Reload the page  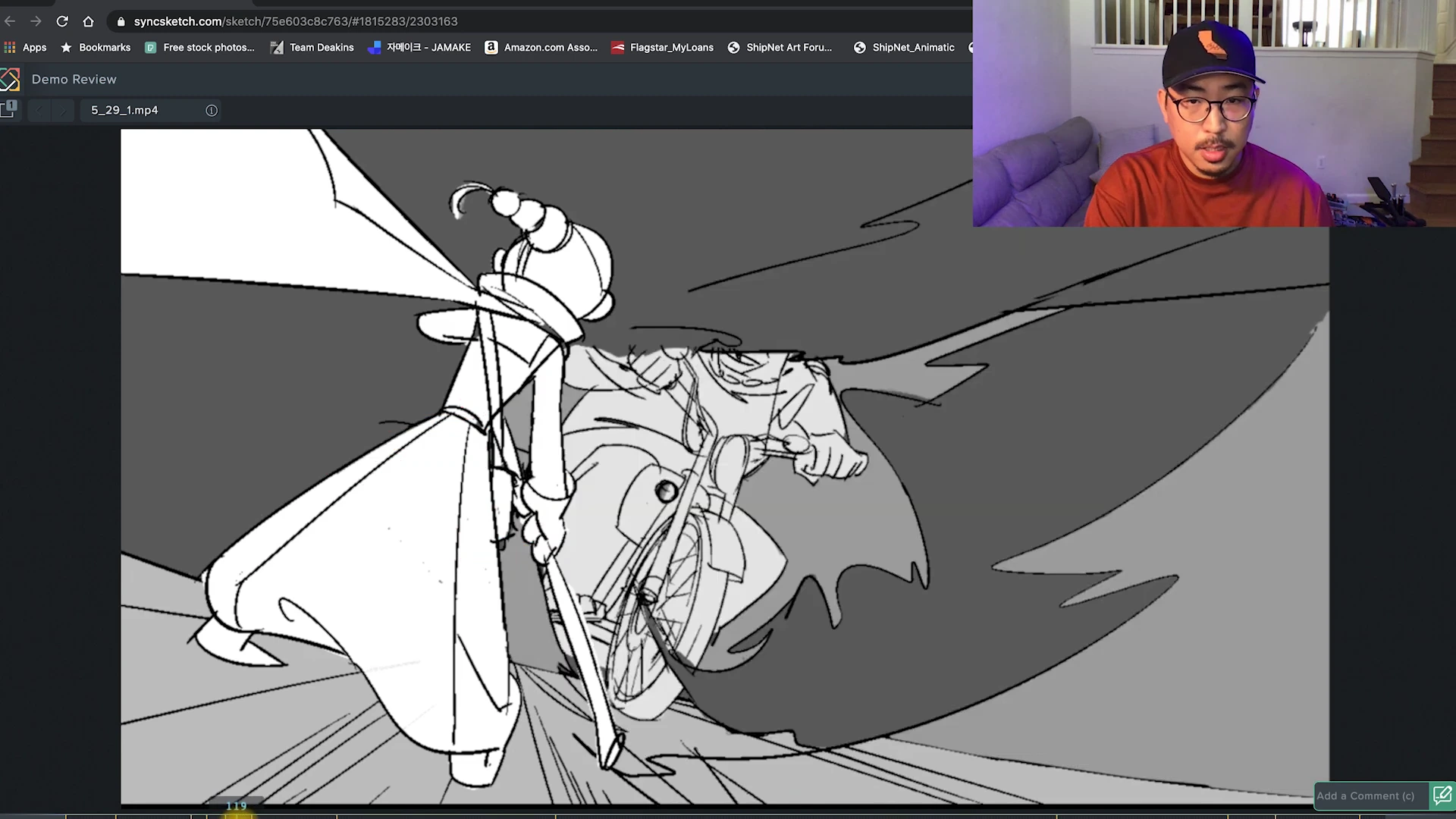click(x=62, y=21)
